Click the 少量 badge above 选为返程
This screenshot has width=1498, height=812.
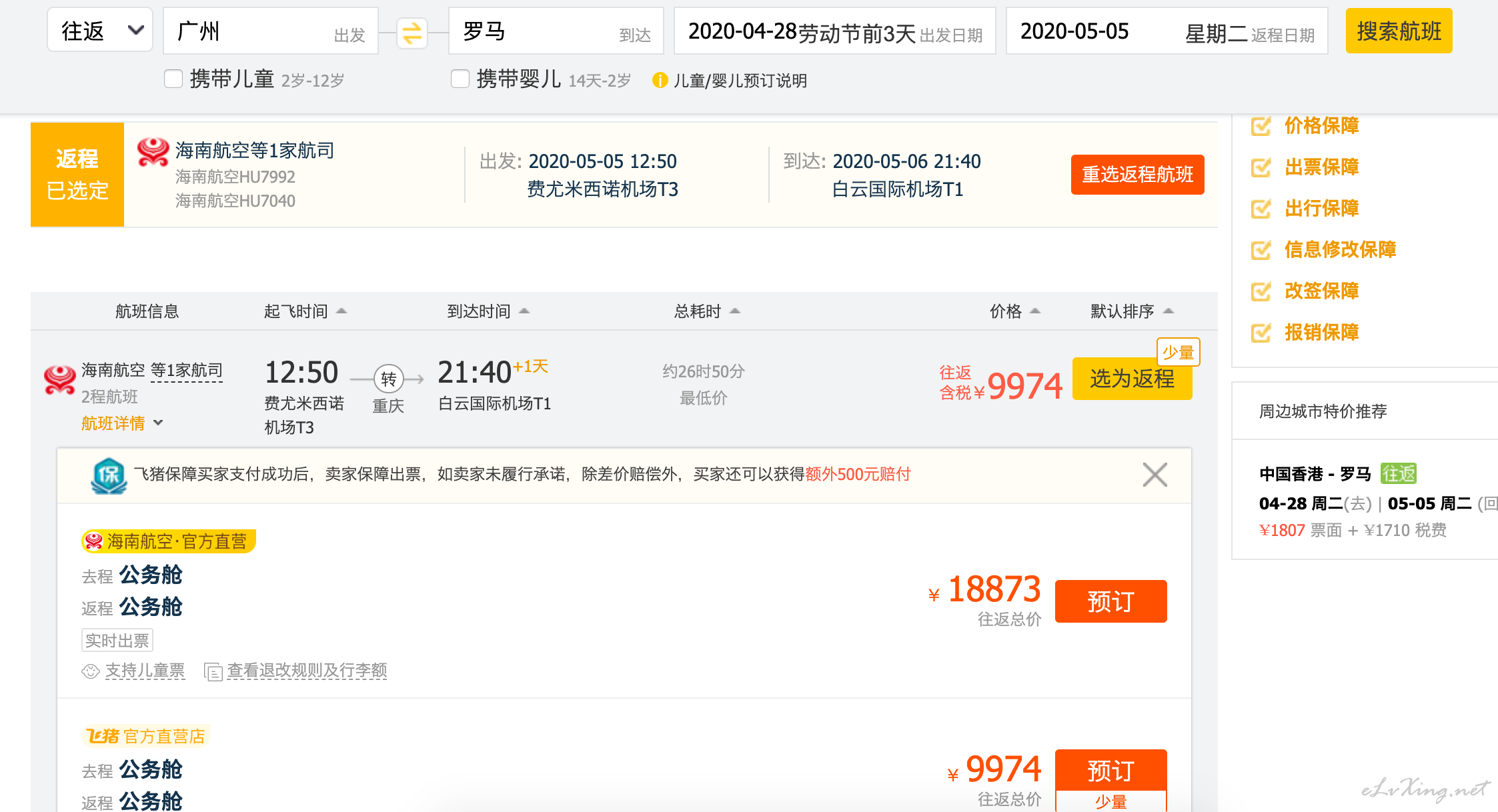click(x=1178, y=352)
